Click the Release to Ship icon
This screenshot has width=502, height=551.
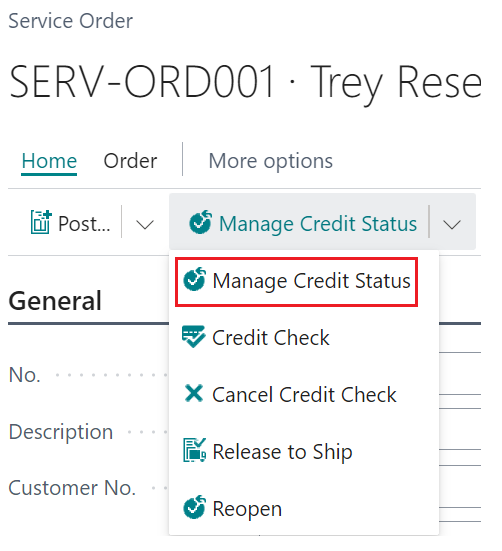(194, 450)
